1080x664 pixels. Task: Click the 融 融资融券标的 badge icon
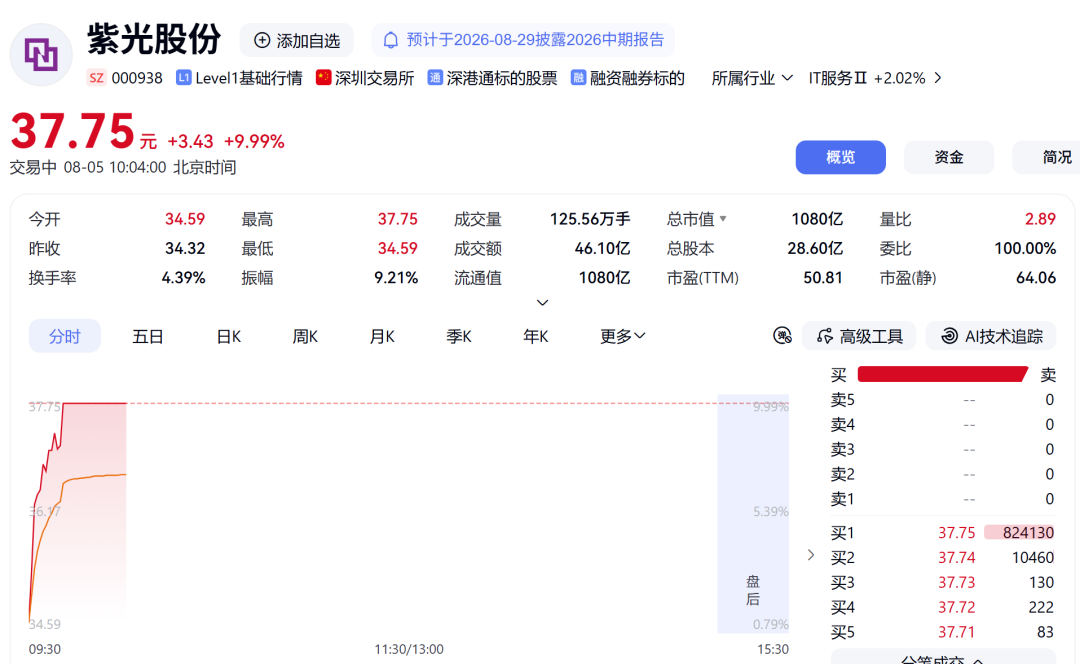(578, 78)
